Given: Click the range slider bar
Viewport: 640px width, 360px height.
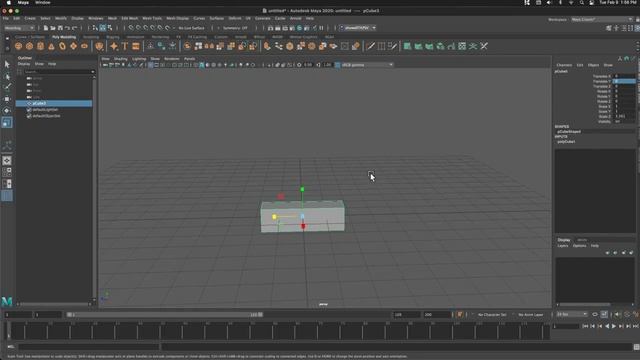Looking at the screenshot, I should 165,315.
